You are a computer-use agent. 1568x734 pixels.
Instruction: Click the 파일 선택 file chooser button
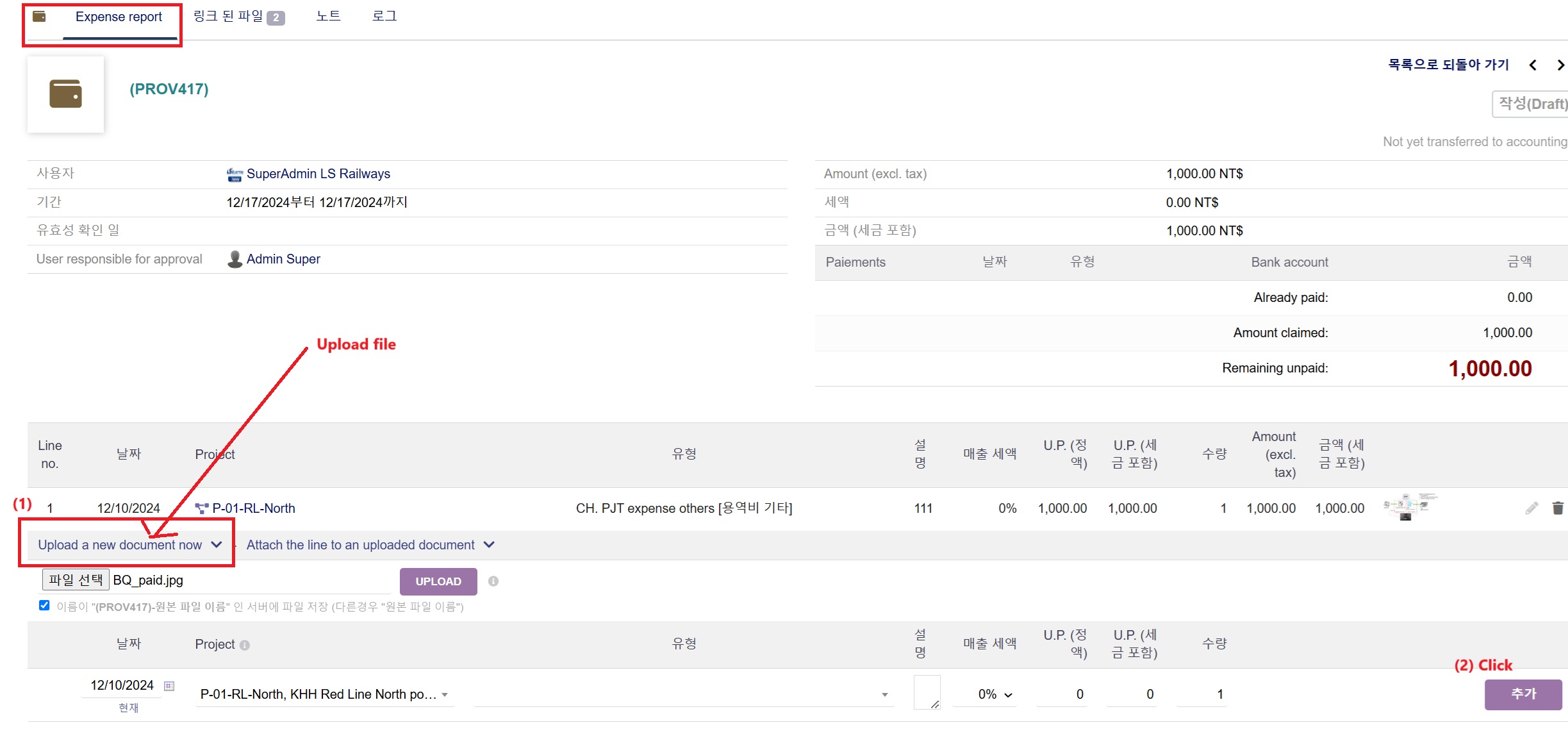76,580
